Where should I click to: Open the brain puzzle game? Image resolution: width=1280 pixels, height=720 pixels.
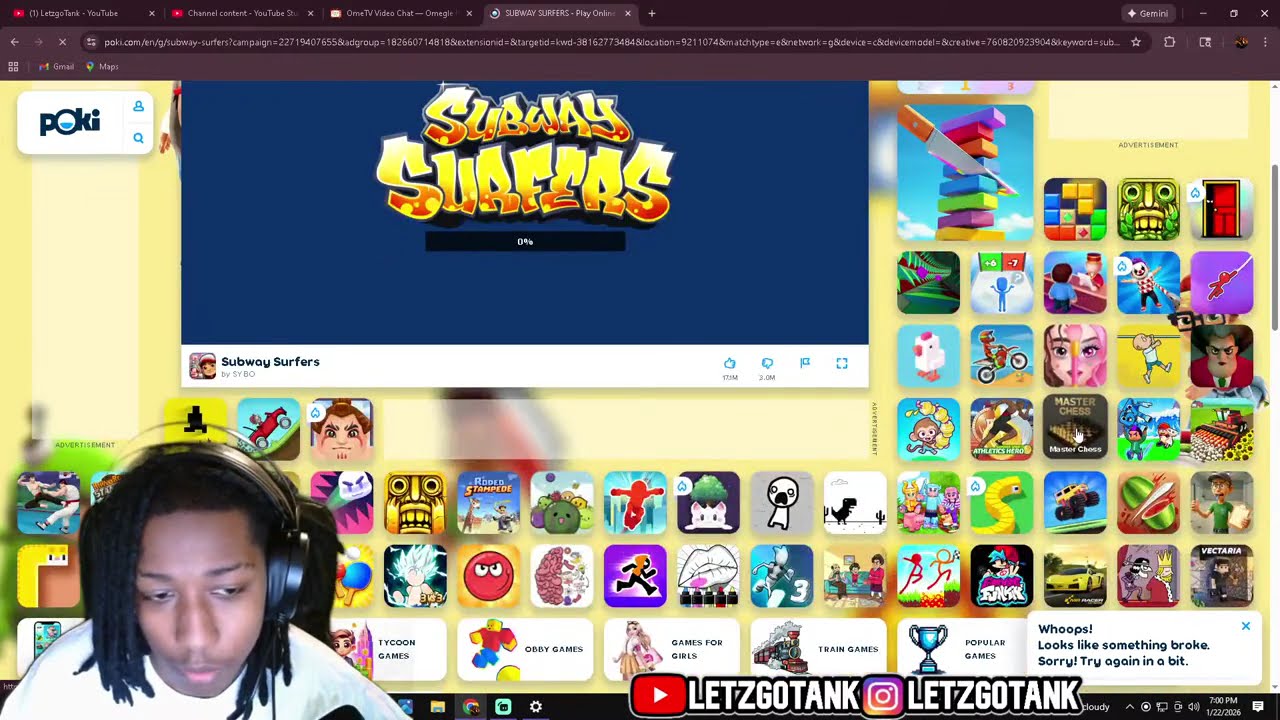pos(562,576)
